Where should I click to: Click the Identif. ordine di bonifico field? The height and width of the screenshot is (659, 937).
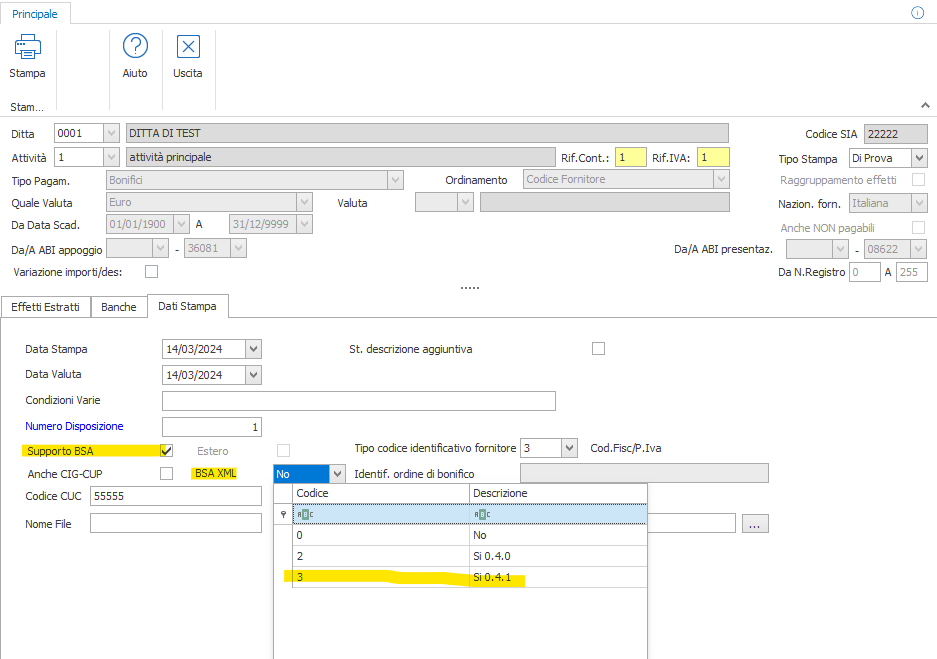point(644,473)
